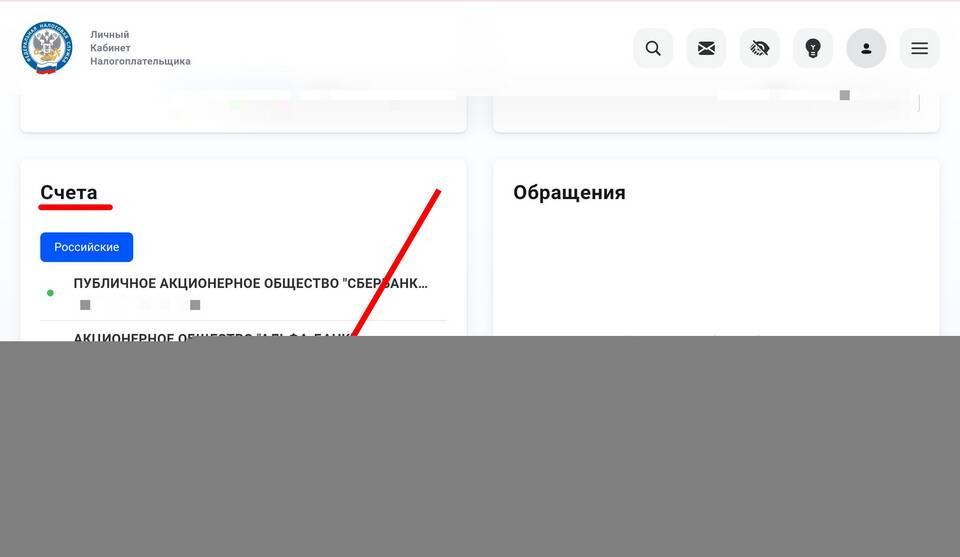Viewport: 960px width, 557px height.
Task: Click the lightbulb hints icon
Action: (x=812, y=48)
